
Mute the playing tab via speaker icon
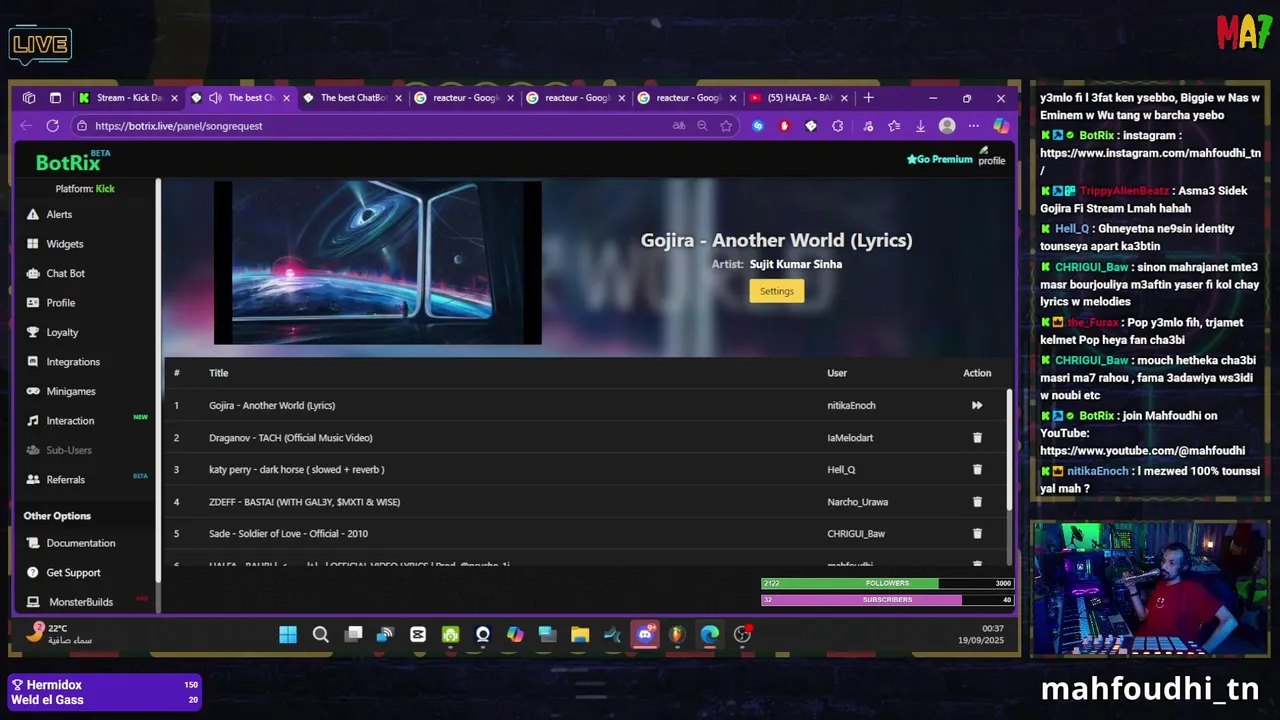click(x=215, y=98)
